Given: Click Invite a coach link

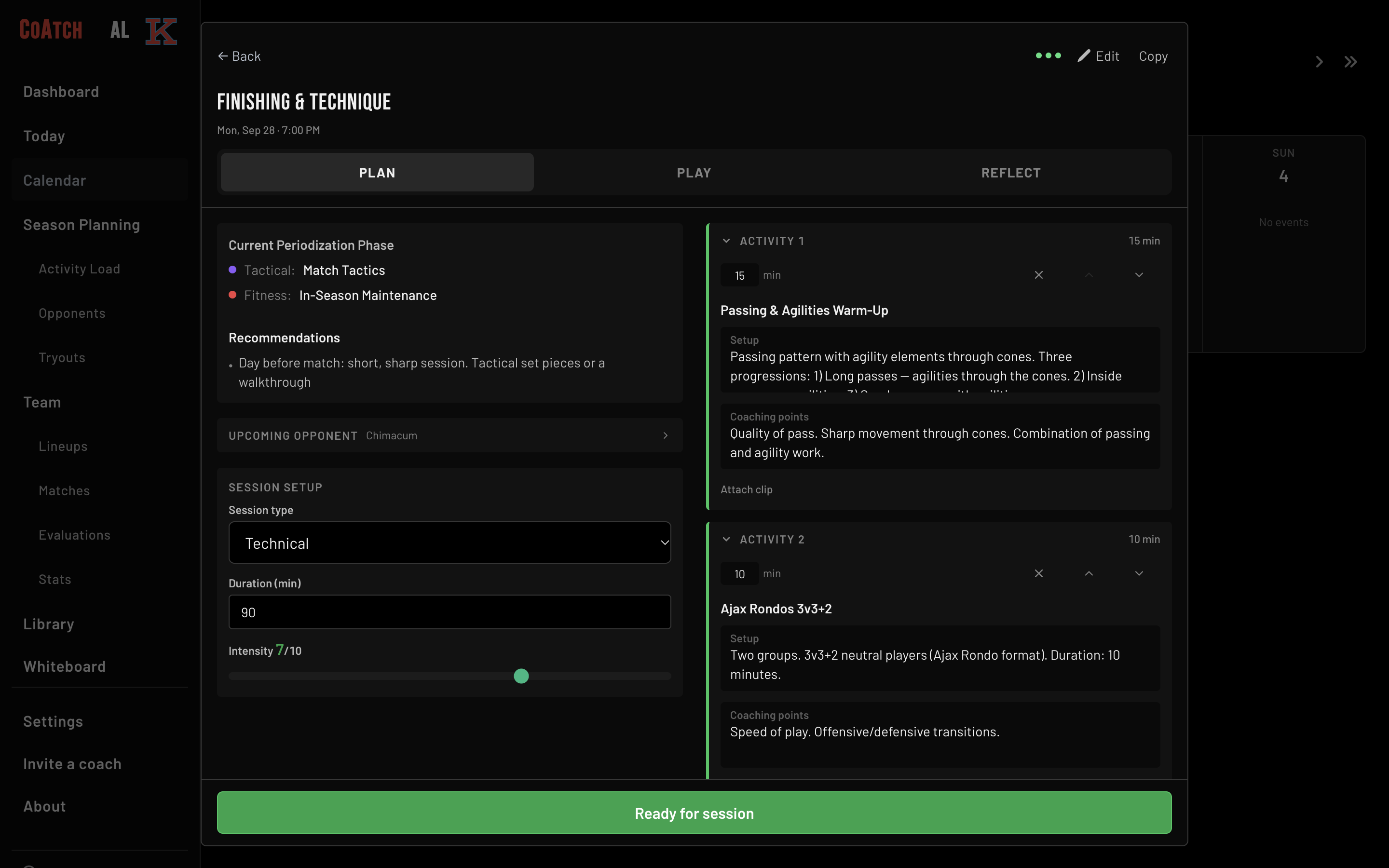Looking at the screenshot, I should coord(72,764).
